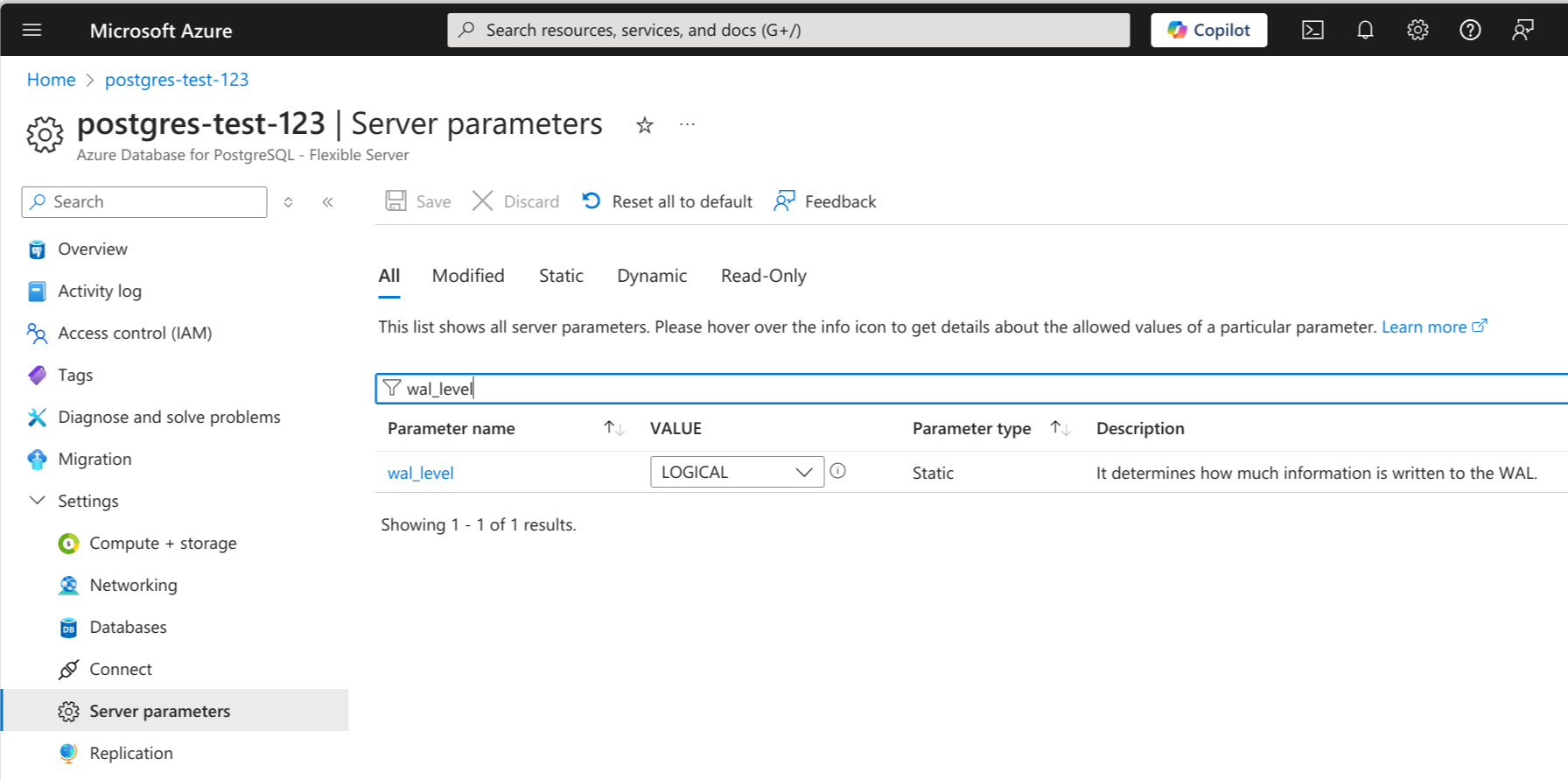
Task: Open the LOGICAL value dropdown
Action: coord(737,472)
